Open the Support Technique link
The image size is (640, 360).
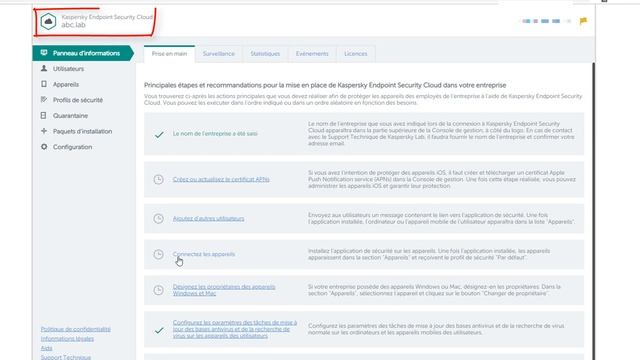[x=66, y=357]
